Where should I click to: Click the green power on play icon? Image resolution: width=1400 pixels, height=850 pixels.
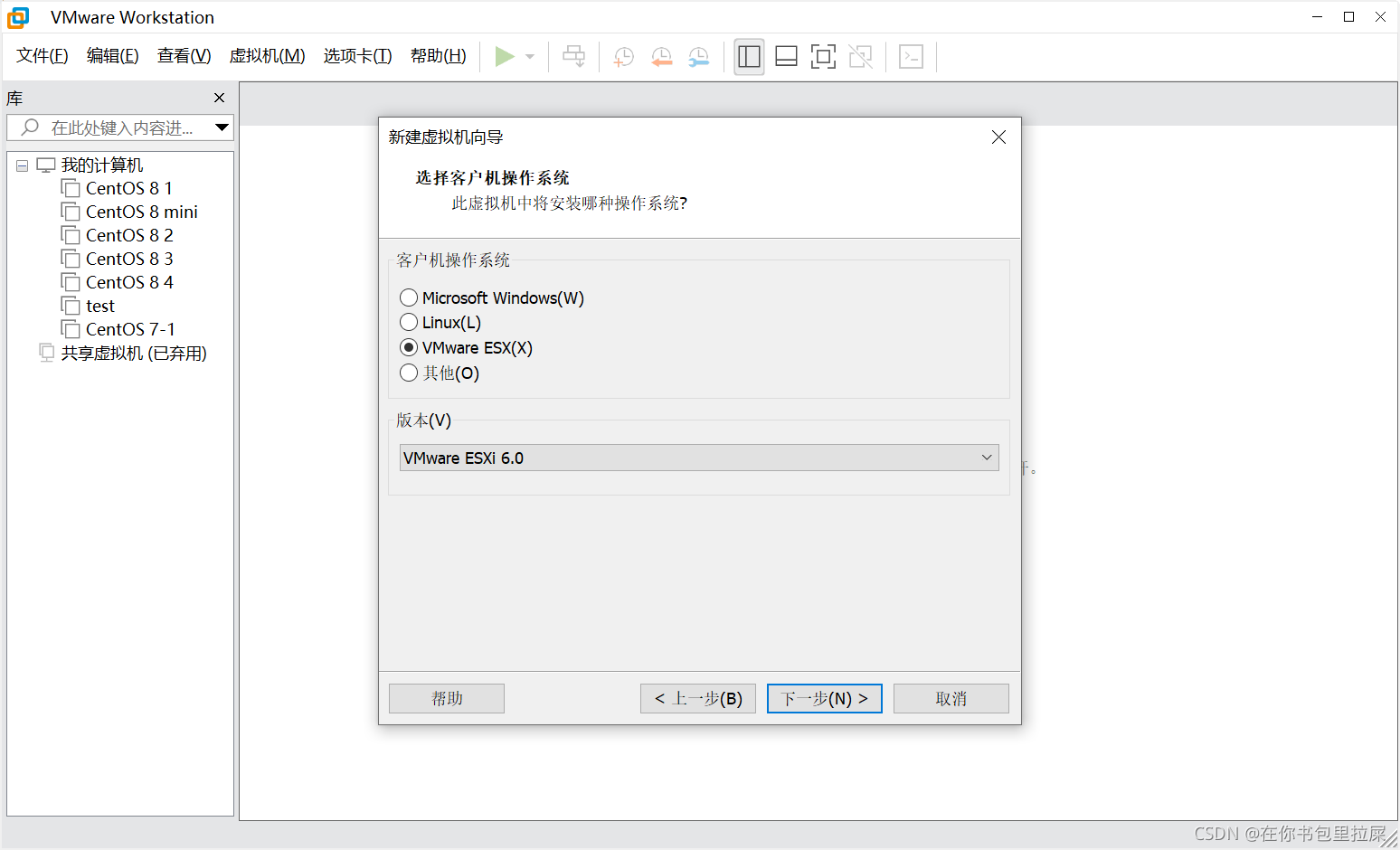(505, 56)
